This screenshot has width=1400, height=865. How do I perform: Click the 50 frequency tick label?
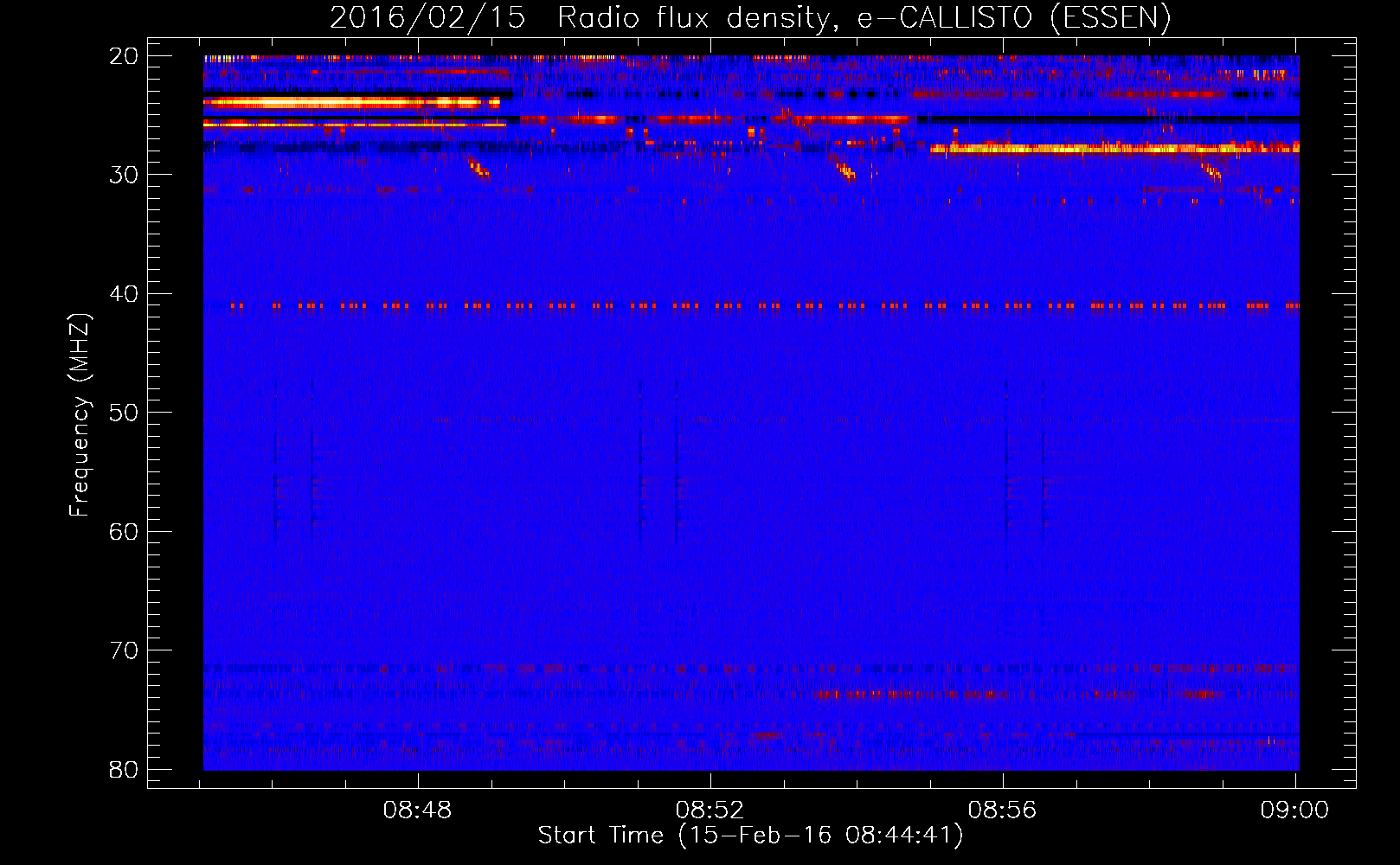click(124, 413)
